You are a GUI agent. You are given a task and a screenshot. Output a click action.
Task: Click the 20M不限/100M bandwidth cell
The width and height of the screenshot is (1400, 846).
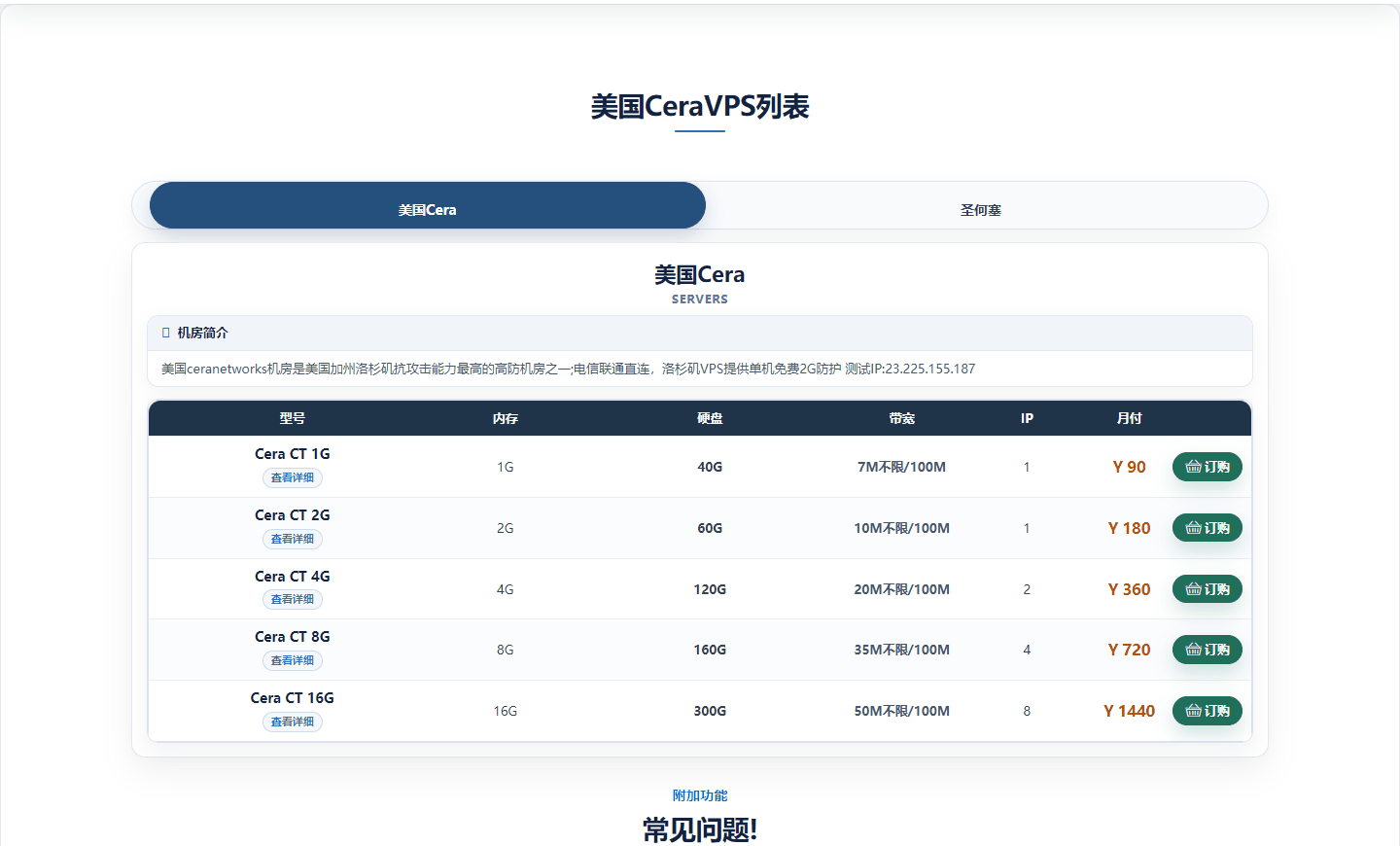[902, 589]
